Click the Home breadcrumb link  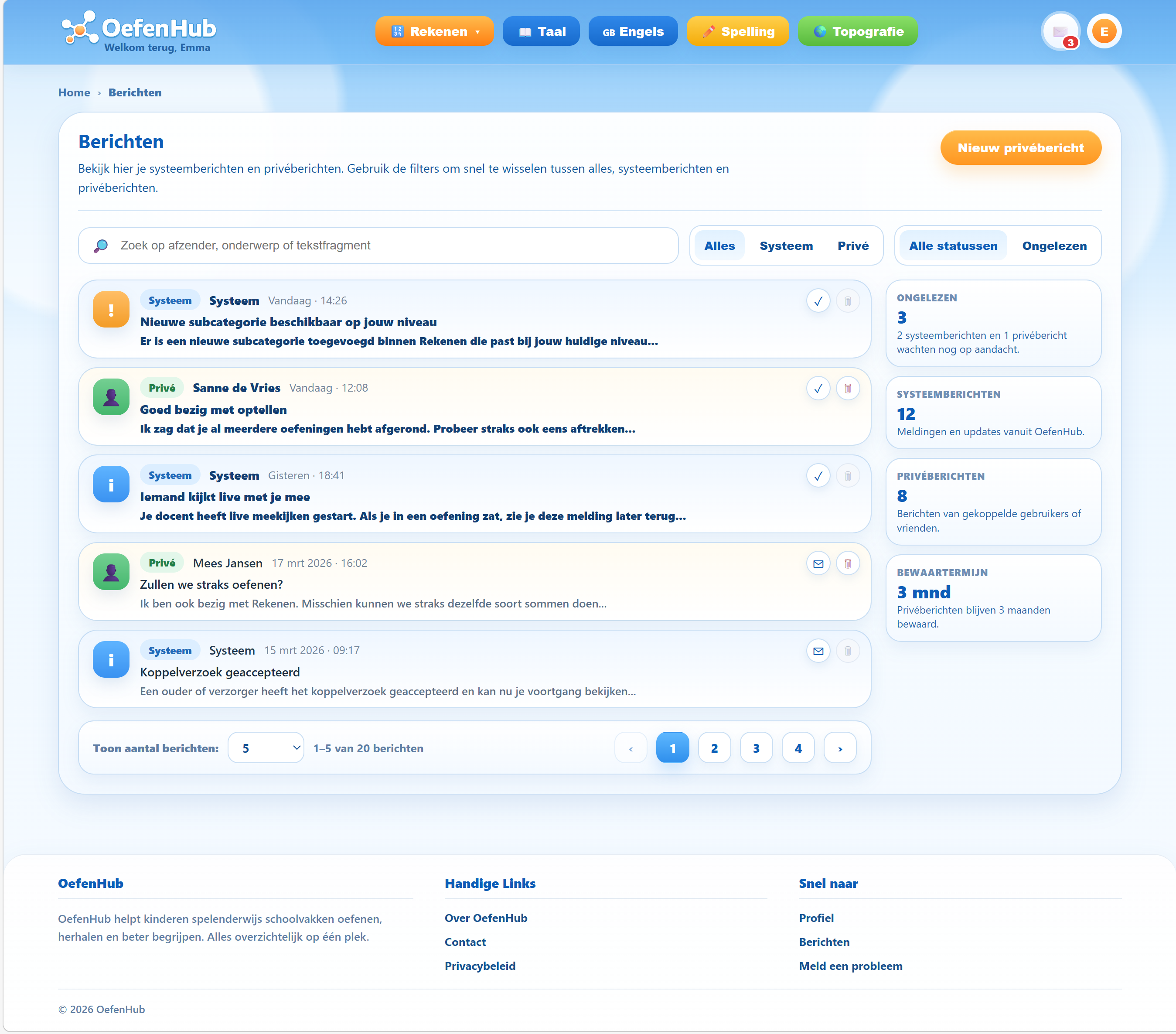(74, 92)
